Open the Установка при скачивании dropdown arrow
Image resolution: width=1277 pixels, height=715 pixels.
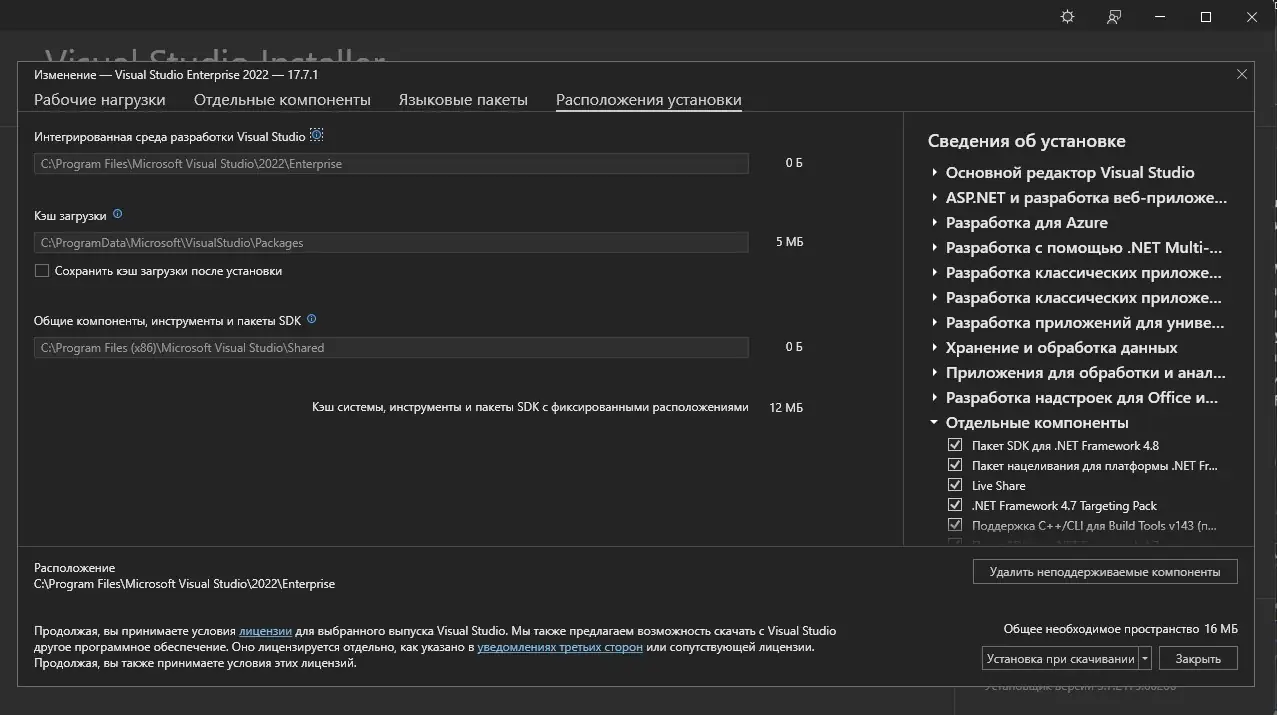[1144, 658]
